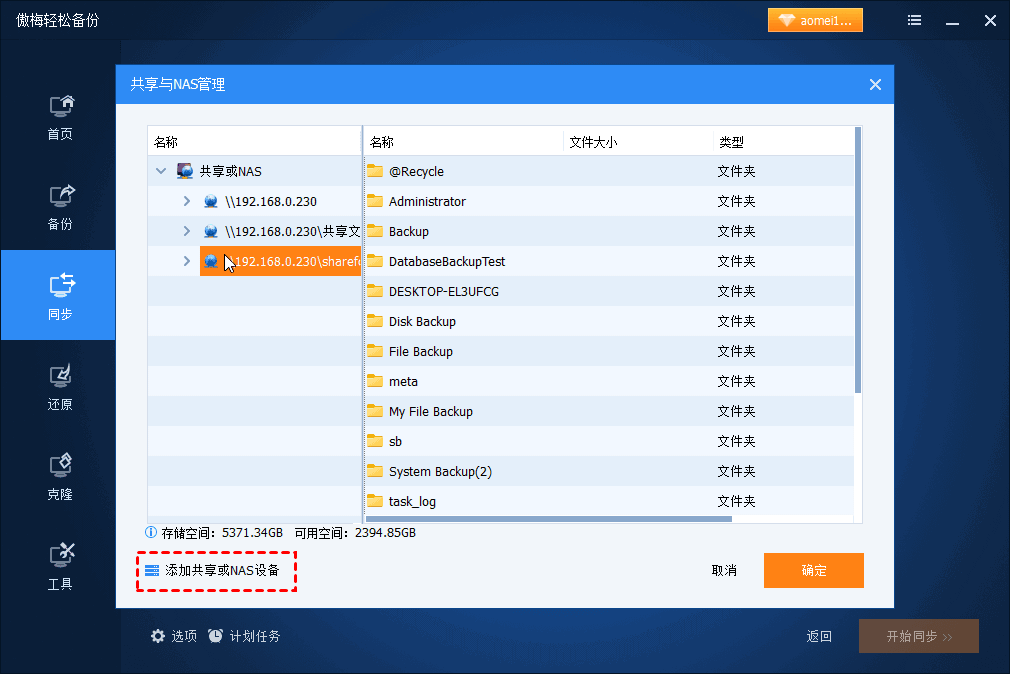Click the 文件大小 column header
The height and width of the screenshot is (674, 1010).
click(593, 142)
